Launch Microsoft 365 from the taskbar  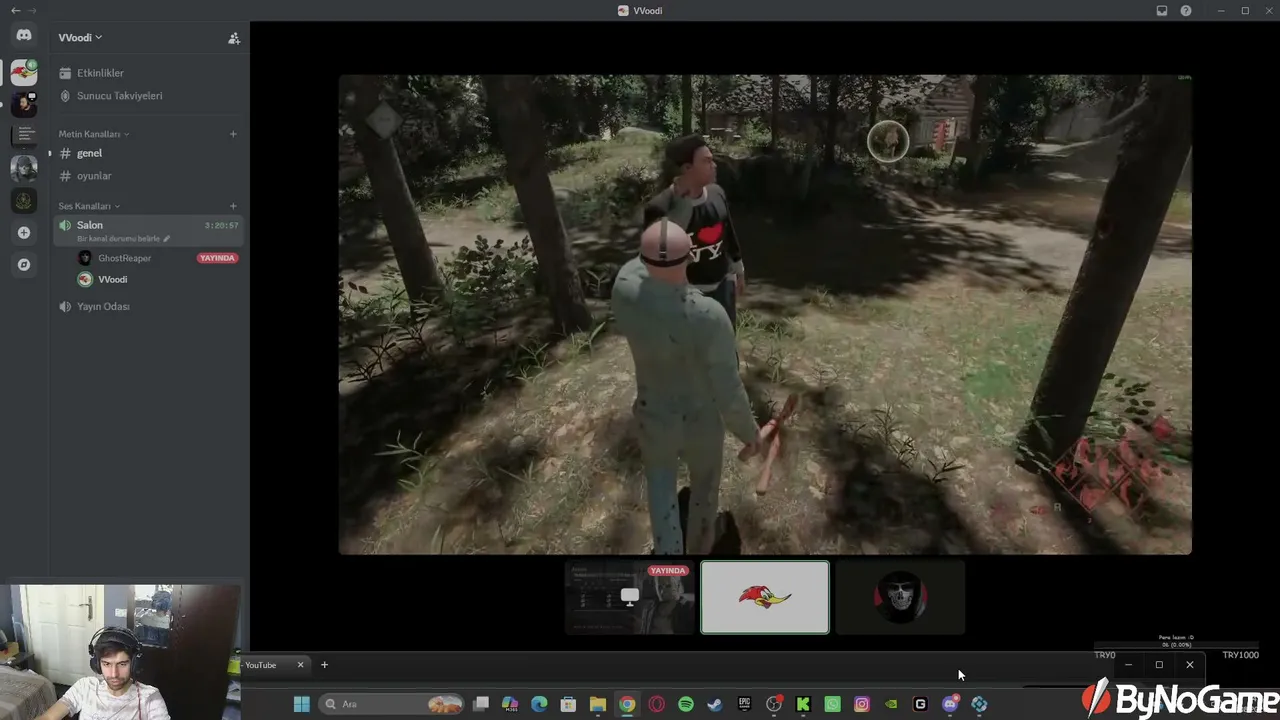click(x=510, y=704)
